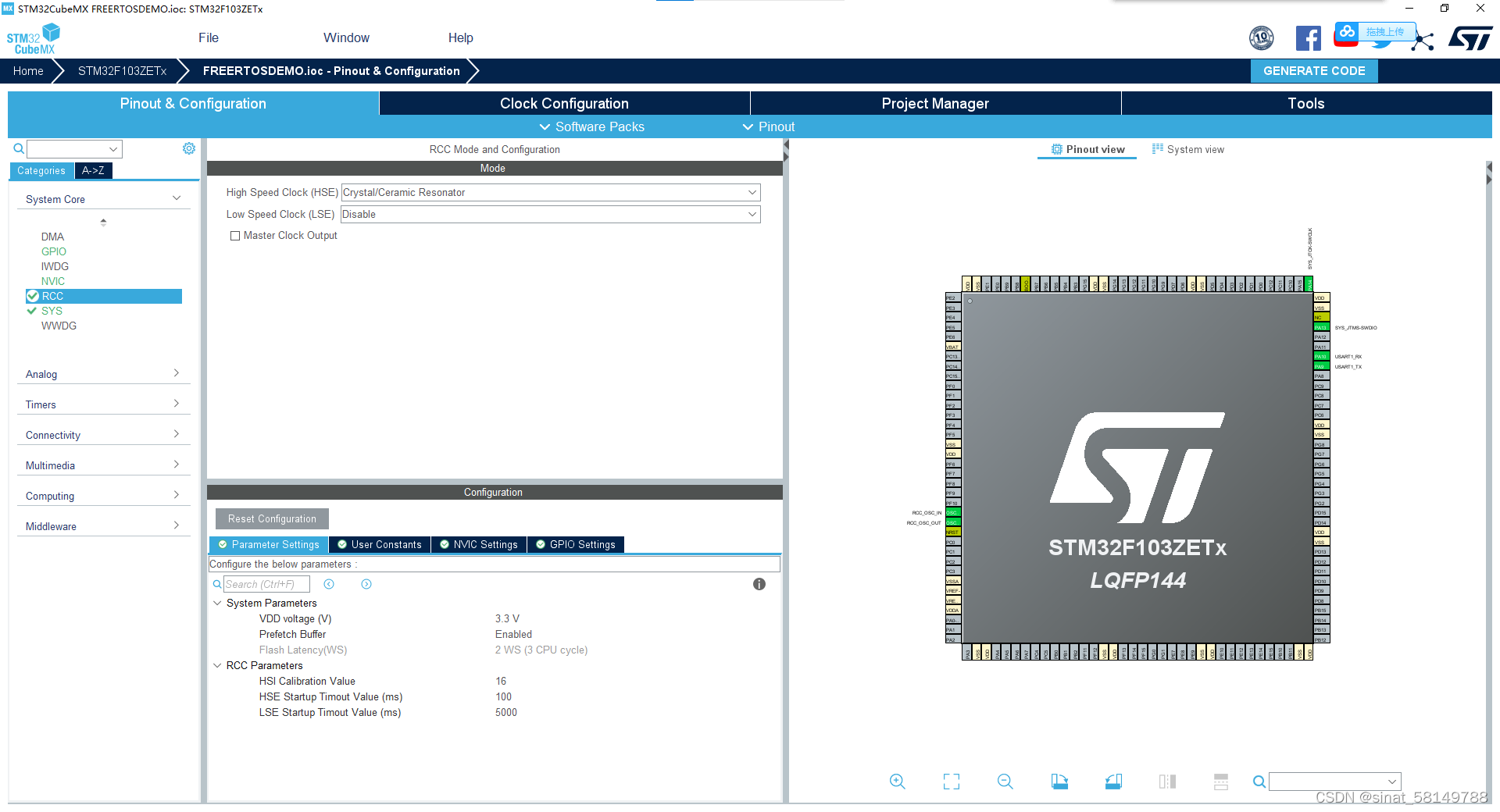Click the zoom in magnifier in pinout toolbar
This screenshot has width=1500, height=812.
click(898, 782)
